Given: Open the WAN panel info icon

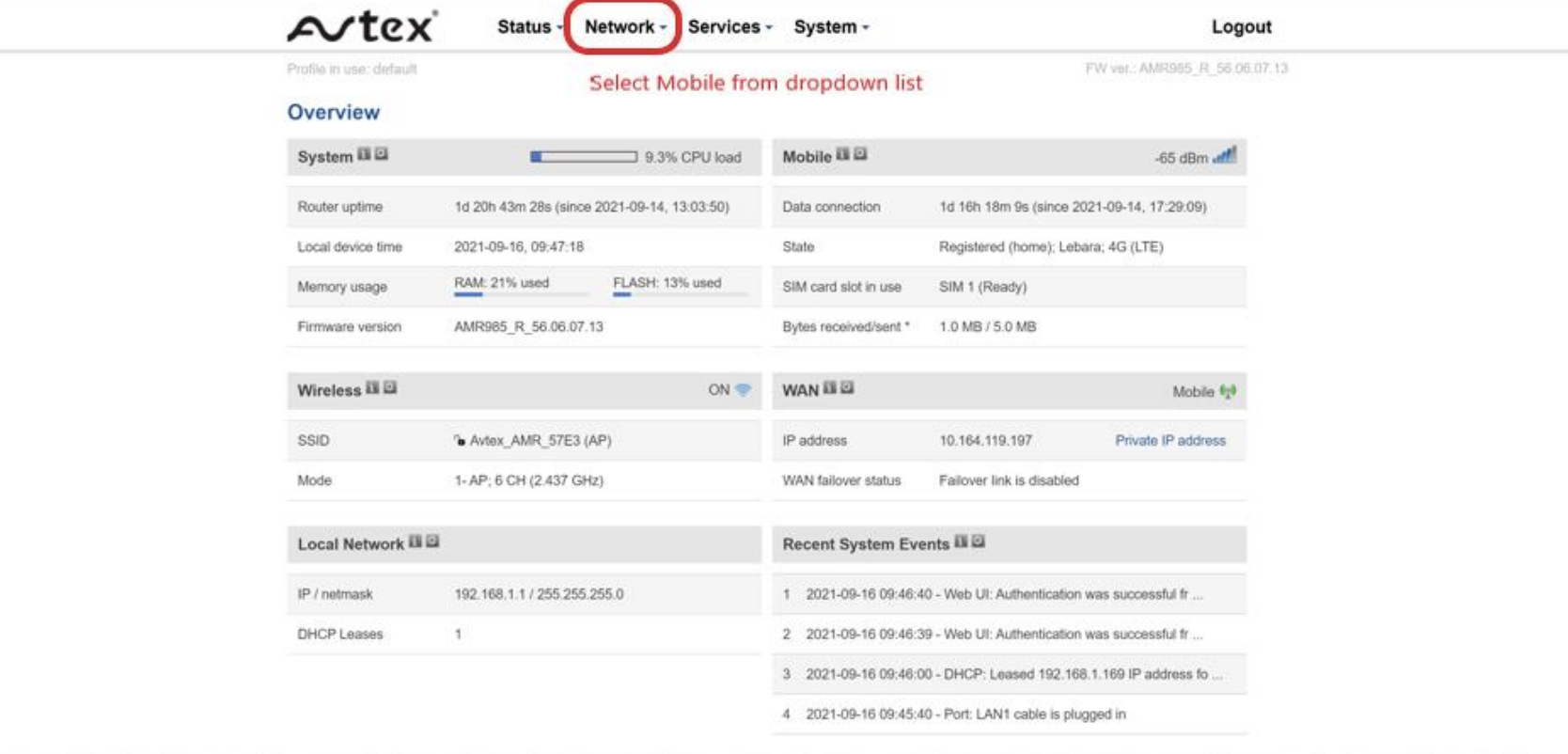Looking at the screenshot, I should (x=829, y=387).
